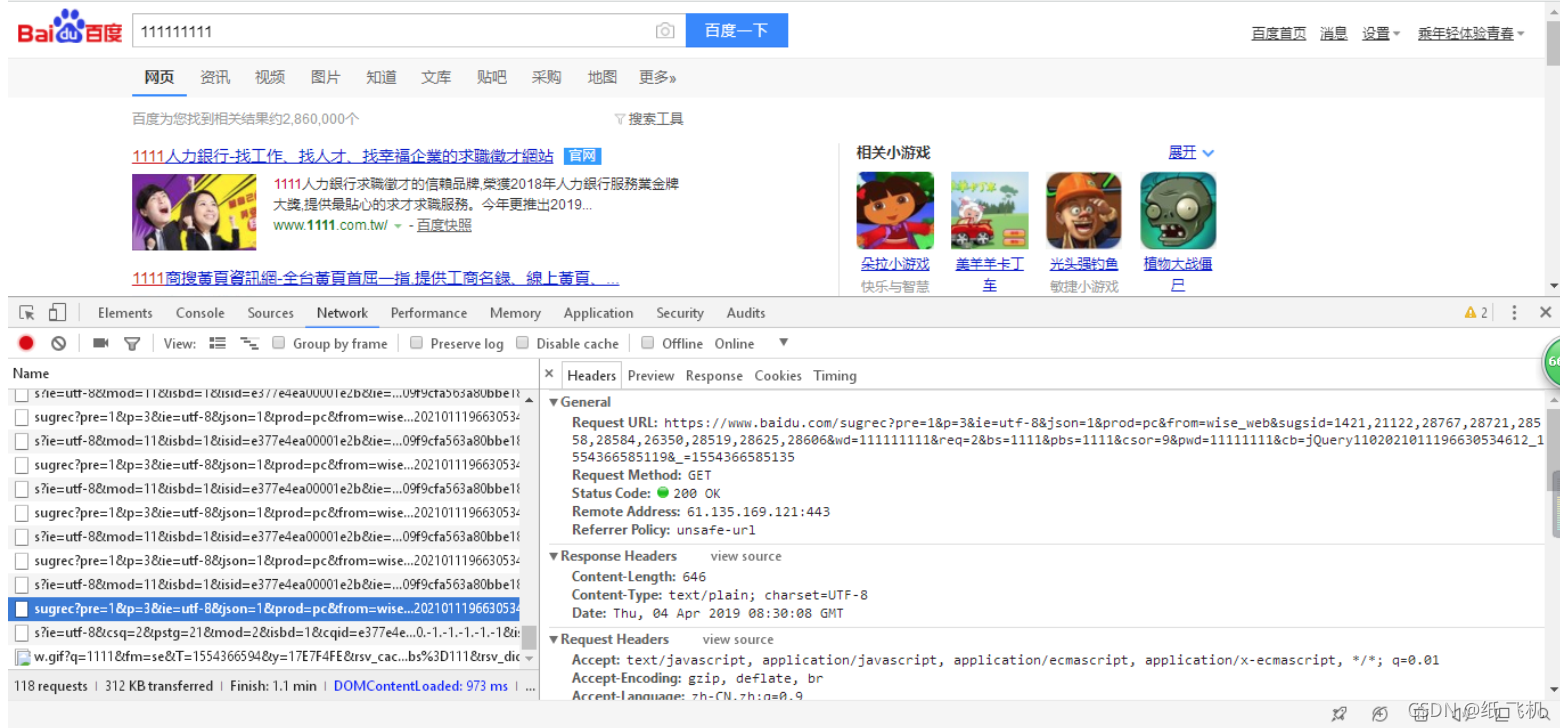Open the 消息 link
The height and width of the screenshot is (728, 1560).
click(x=1334, y=33)
